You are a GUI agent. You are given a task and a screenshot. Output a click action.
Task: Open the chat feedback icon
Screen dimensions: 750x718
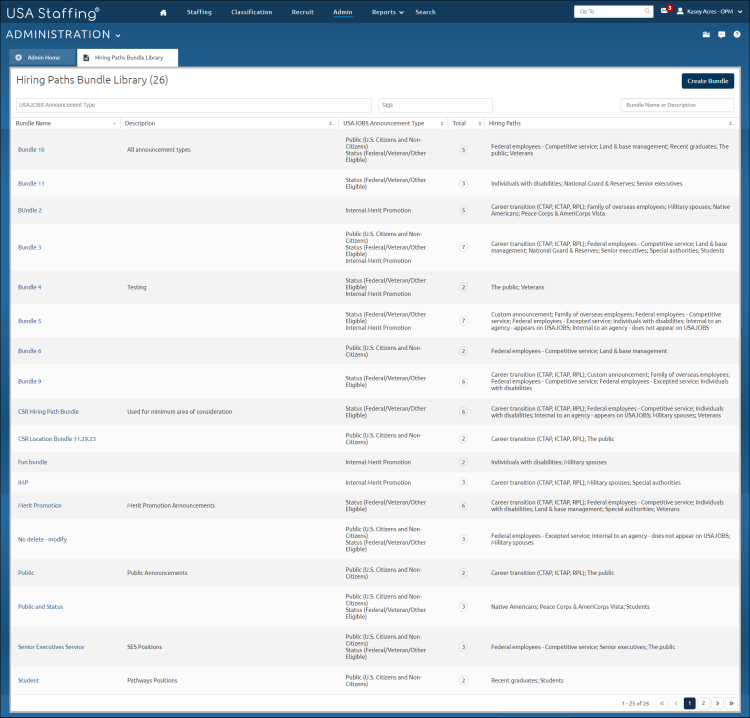(x=722, y=34)
